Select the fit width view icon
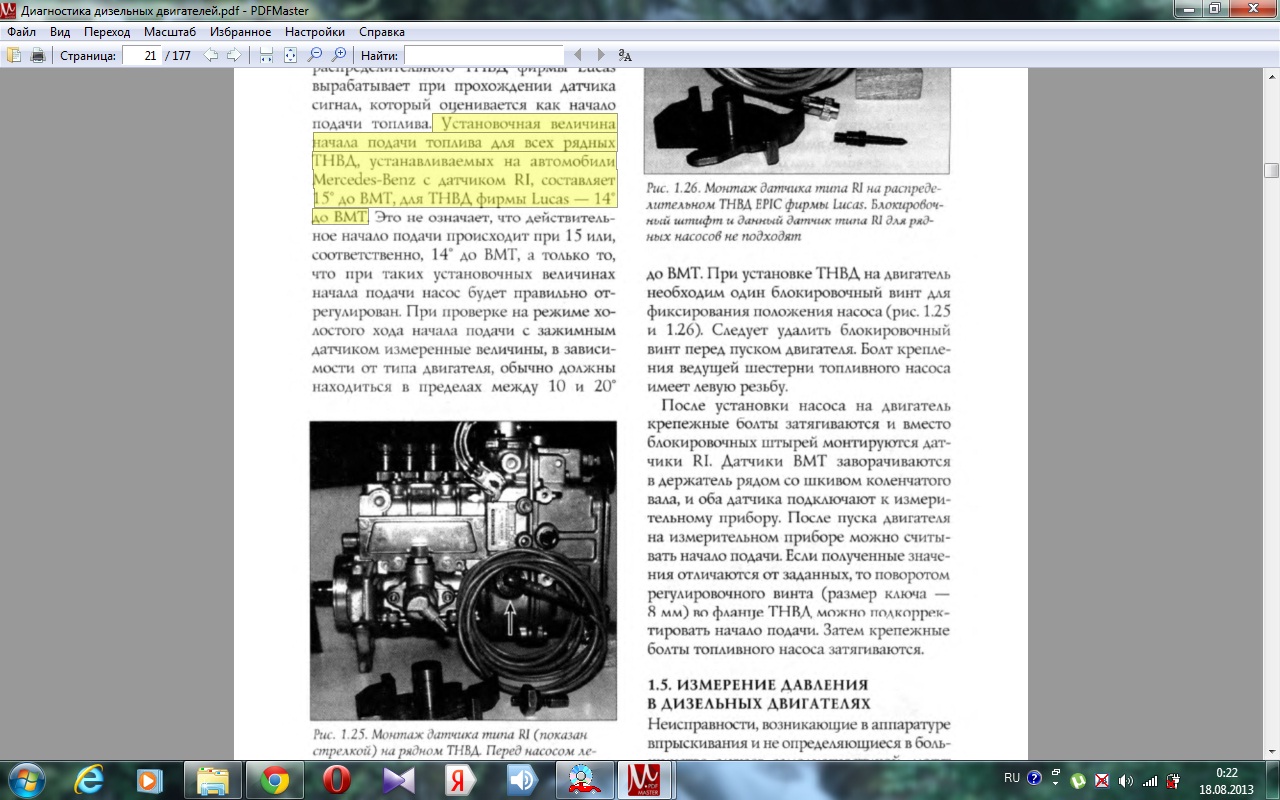 click(x=266, y=55)
